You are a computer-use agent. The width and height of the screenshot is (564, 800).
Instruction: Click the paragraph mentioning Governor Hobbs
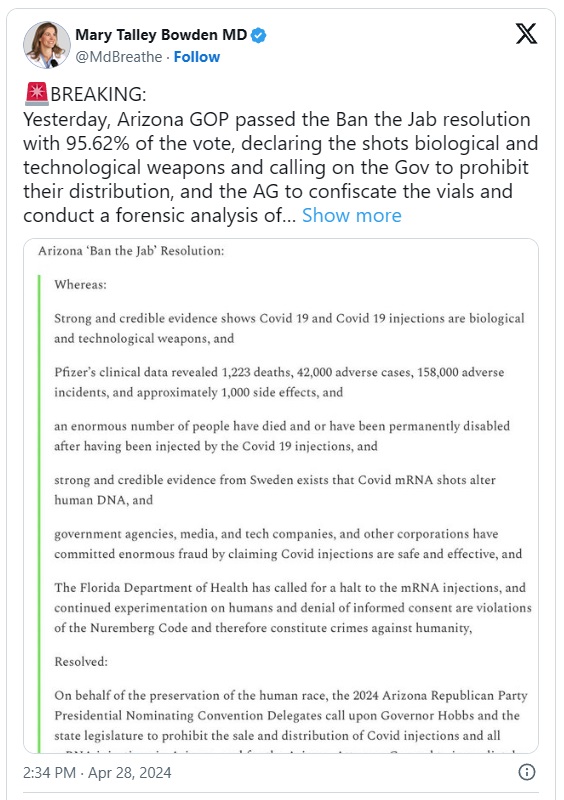(x=291, y=720)
